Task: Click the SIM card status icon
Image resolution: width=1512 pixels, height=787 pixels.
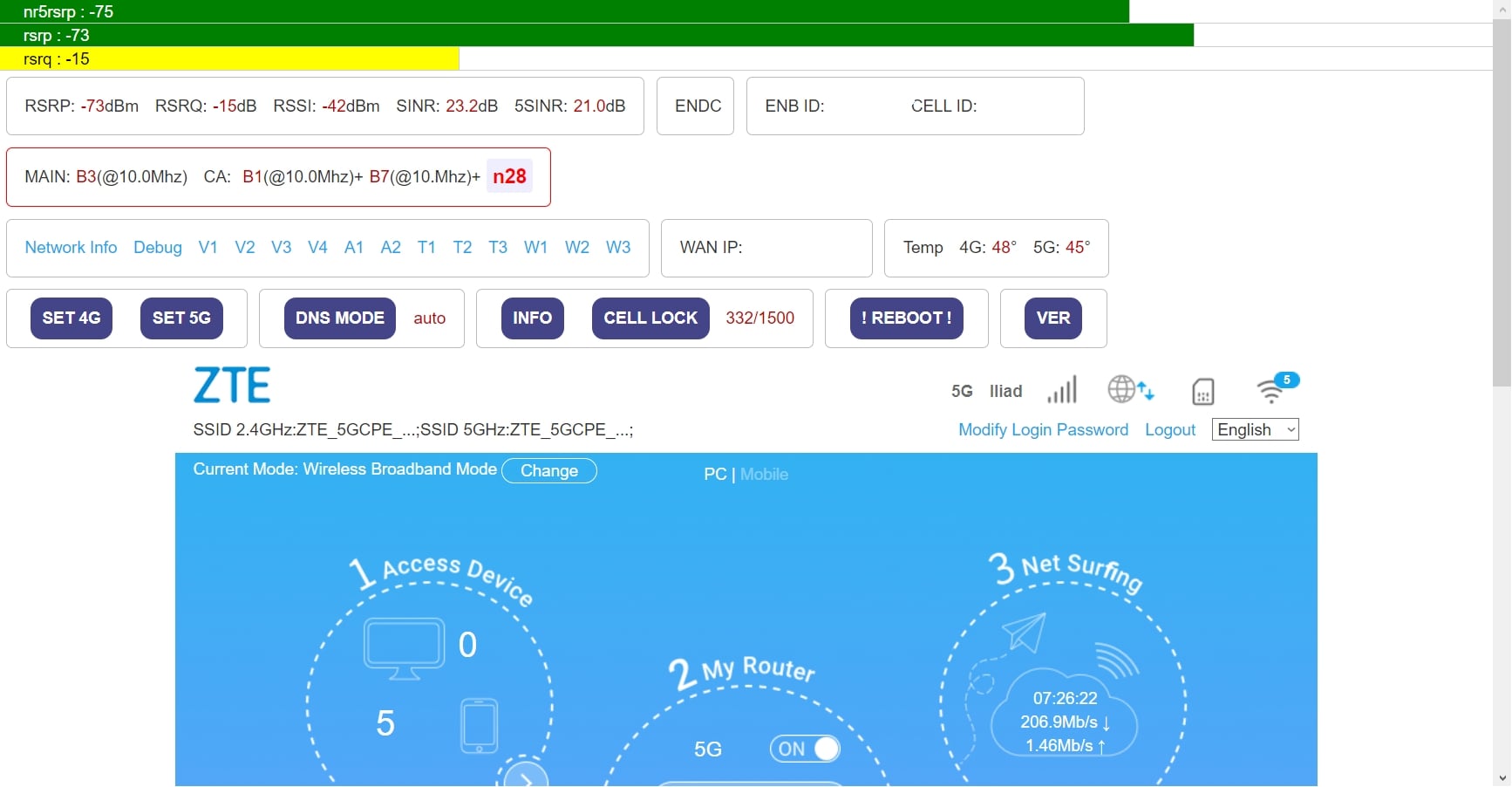Action: click(1202, 392)
